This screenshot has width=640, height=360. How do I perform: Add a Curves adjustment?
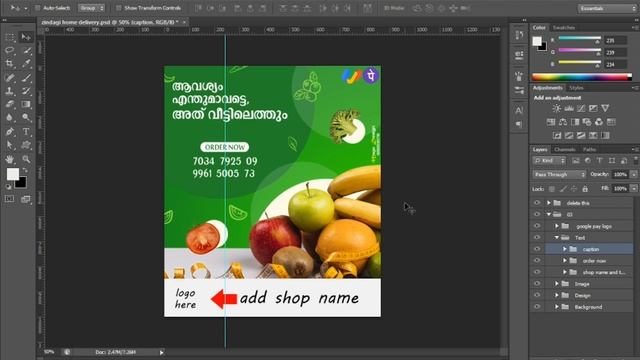coord(581,108)
